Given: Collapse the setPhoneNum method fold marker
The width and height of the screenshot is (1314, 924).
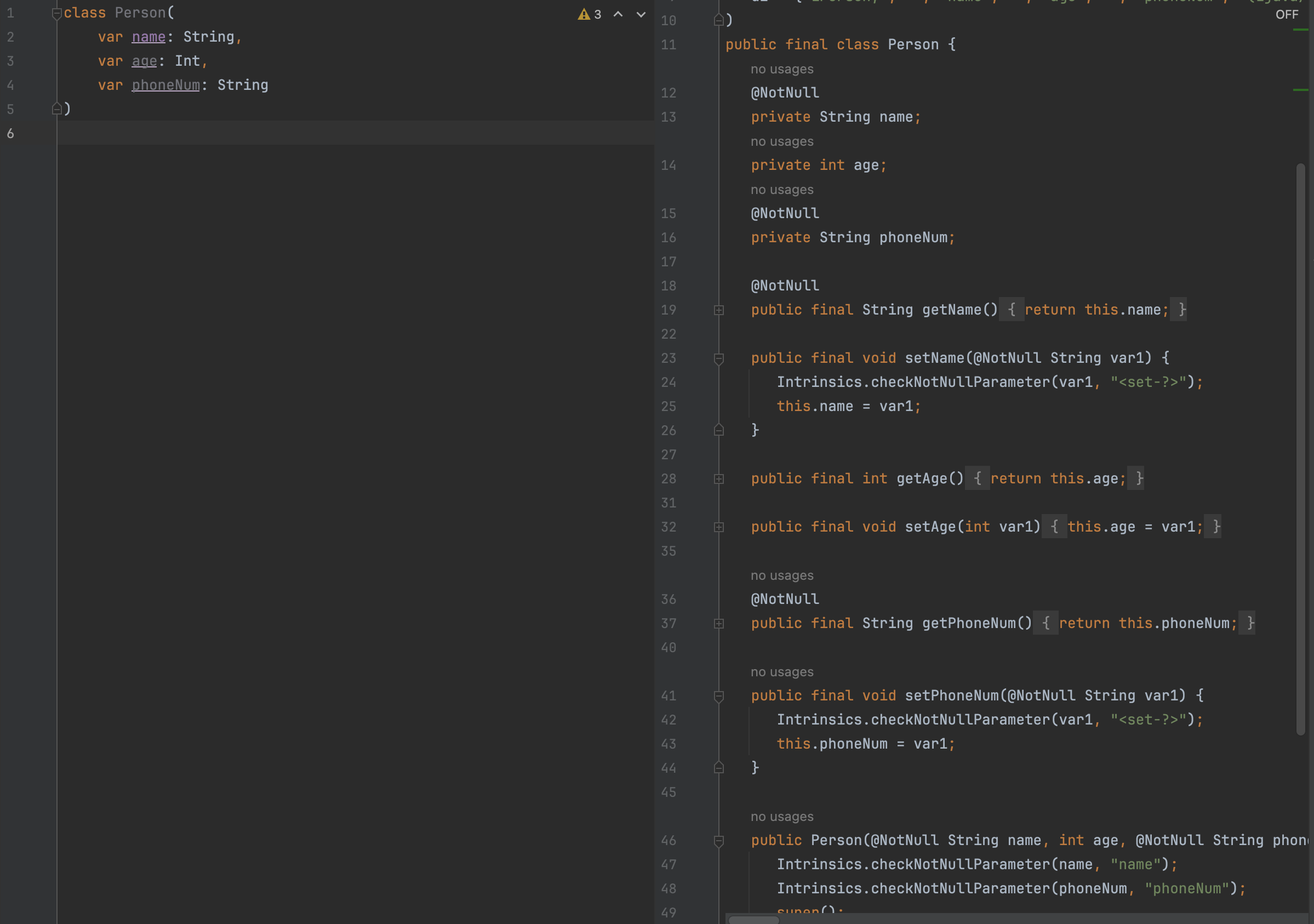Looking at the screenshot, I should 719,696.
